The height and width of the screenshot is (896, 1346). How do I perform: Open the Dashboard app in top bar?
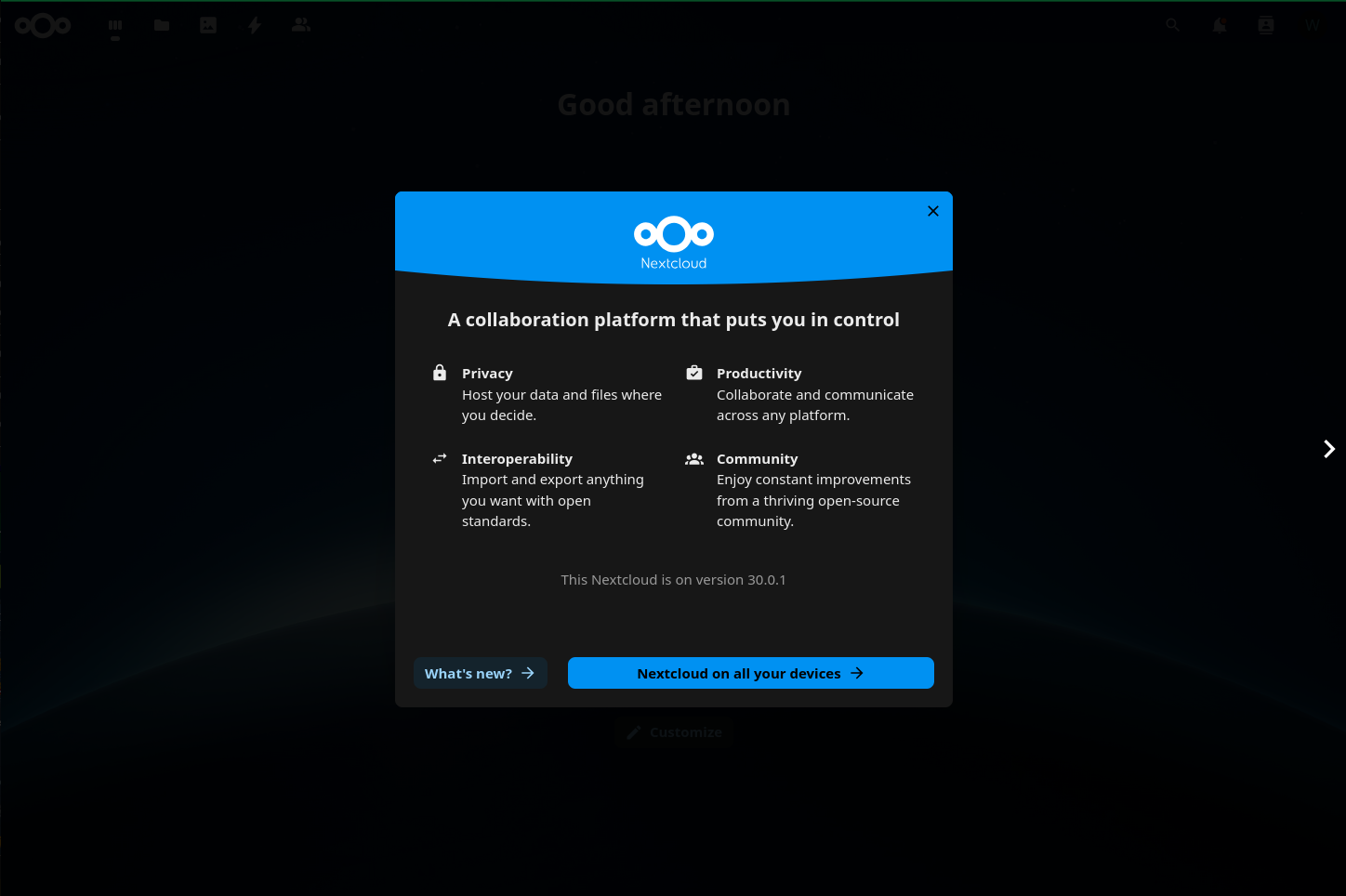coord(115,26)
